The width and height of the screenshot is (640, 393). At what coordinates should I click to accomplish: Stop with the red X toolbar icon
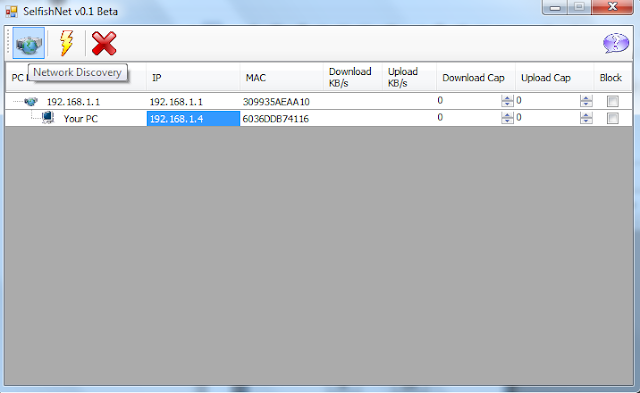104,43
